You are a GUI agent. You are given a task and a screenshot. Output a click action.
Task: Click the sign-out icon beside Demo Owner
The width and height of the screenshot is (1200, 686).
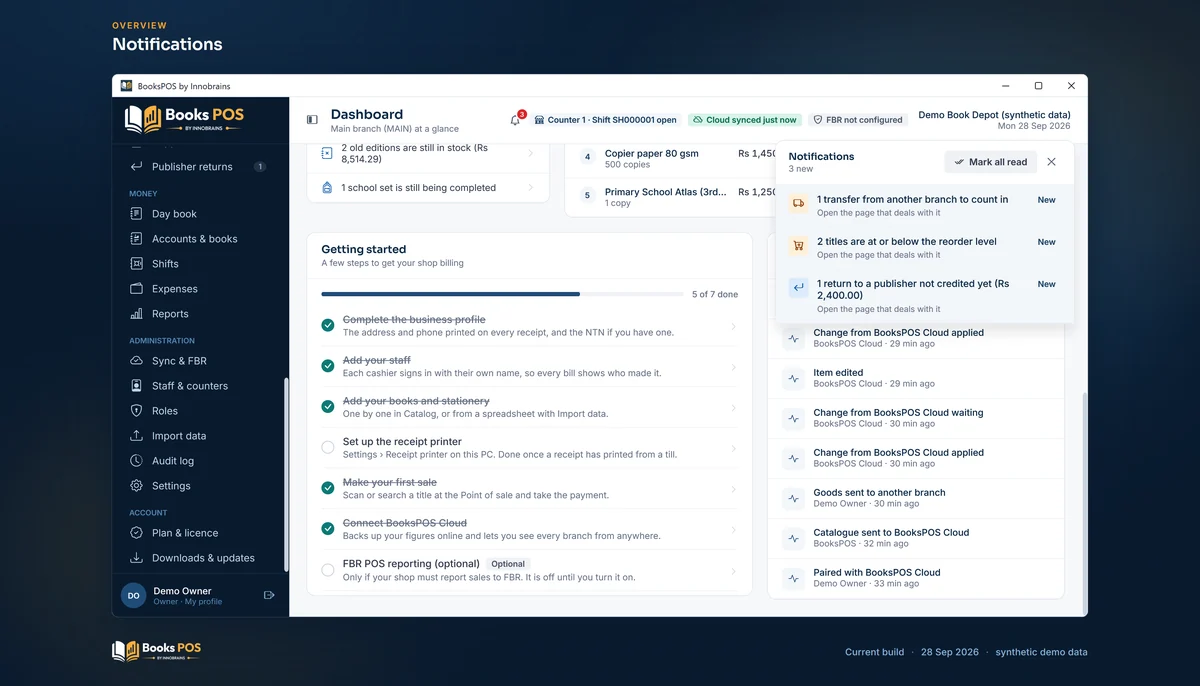[269, 595]
